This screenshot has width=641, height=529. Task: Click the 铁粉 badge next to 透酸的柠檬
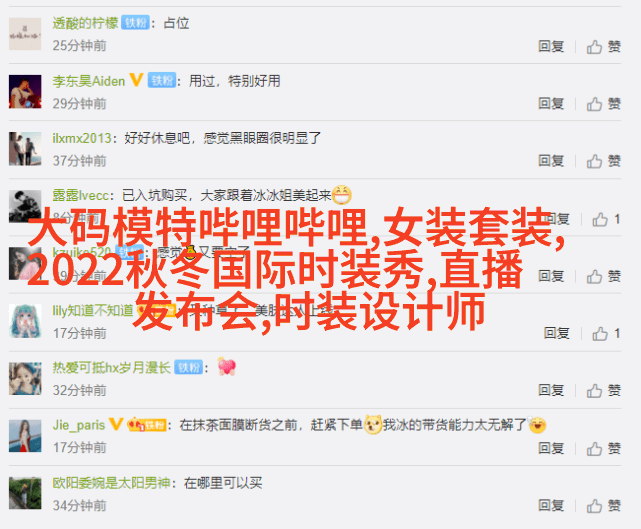click(135, 23)
